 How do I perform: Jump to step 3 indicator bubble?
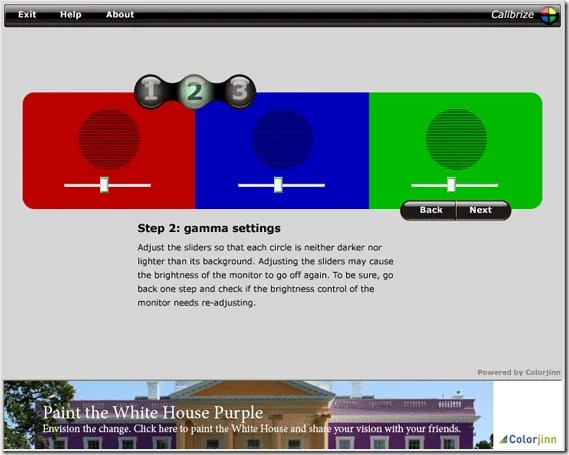pos(240,91)
